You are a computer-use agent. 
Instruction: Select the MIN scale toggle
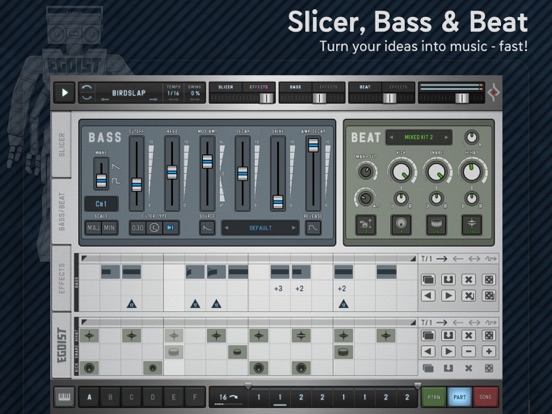[x=109, y=228]
